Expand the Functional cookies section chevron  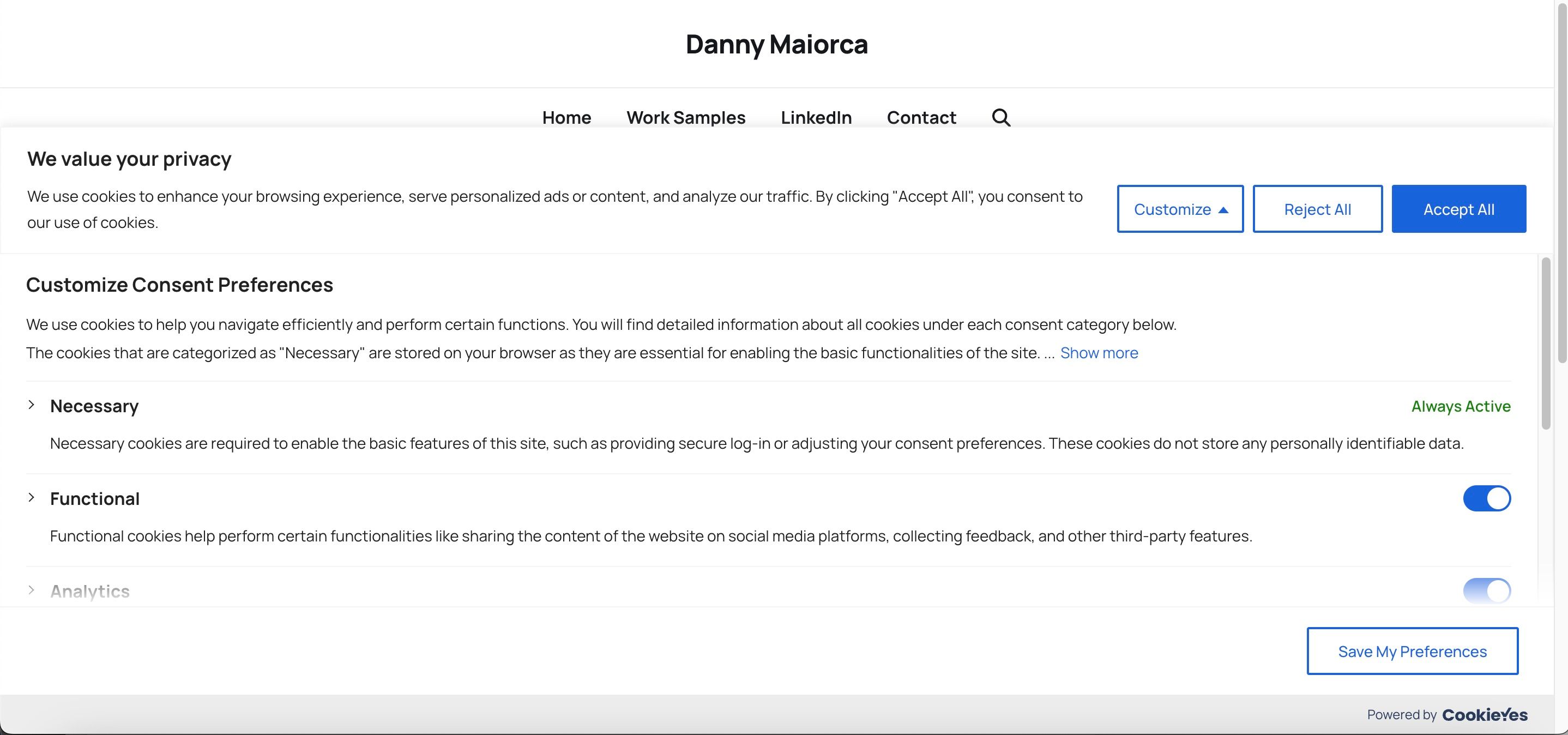click(32, 498)
